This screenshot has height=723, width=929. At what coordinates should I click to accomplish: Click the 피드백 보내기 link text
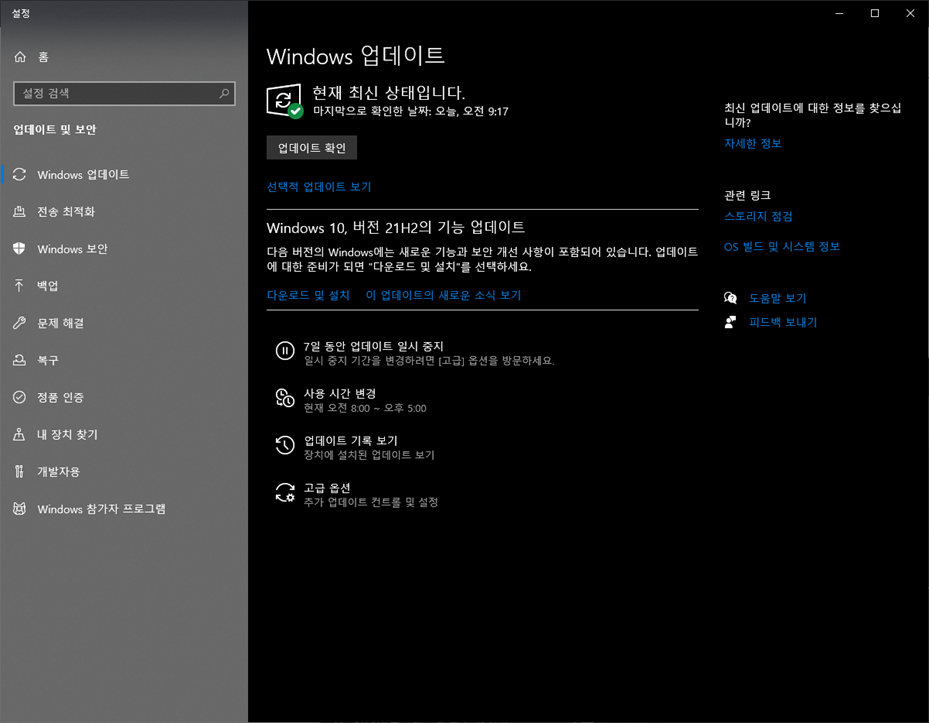(x=783, y=322)
